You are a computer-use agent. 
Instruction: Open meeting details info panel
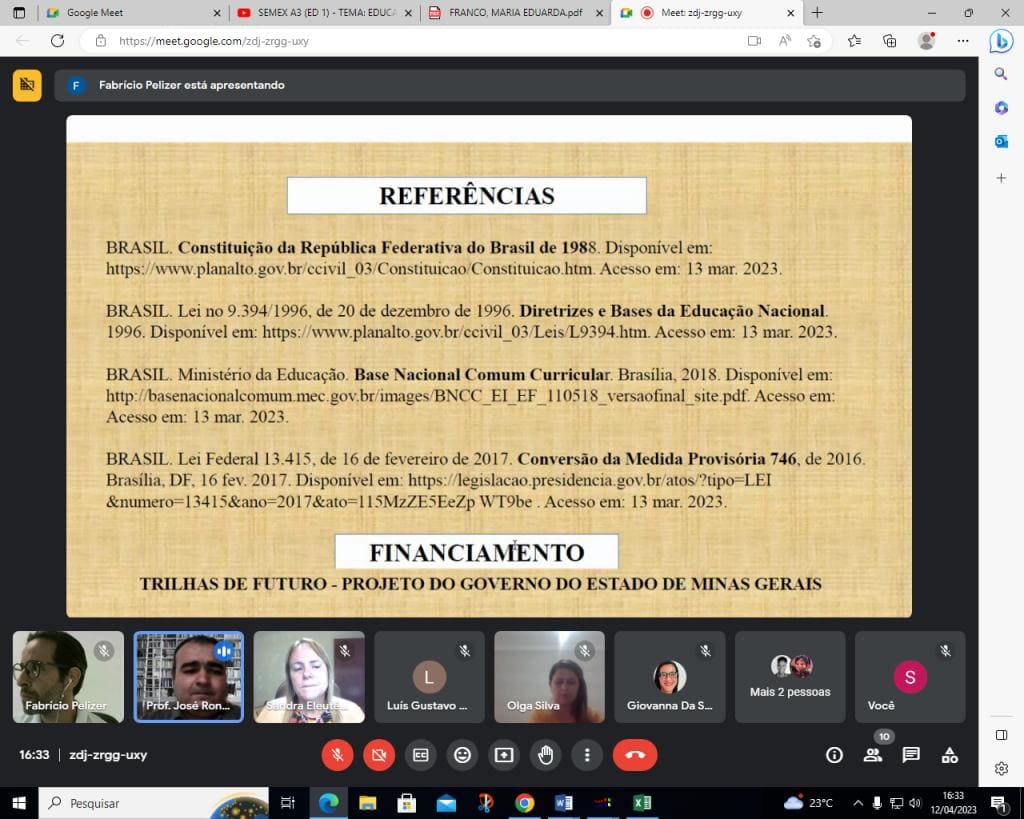(x=834, y=755)
